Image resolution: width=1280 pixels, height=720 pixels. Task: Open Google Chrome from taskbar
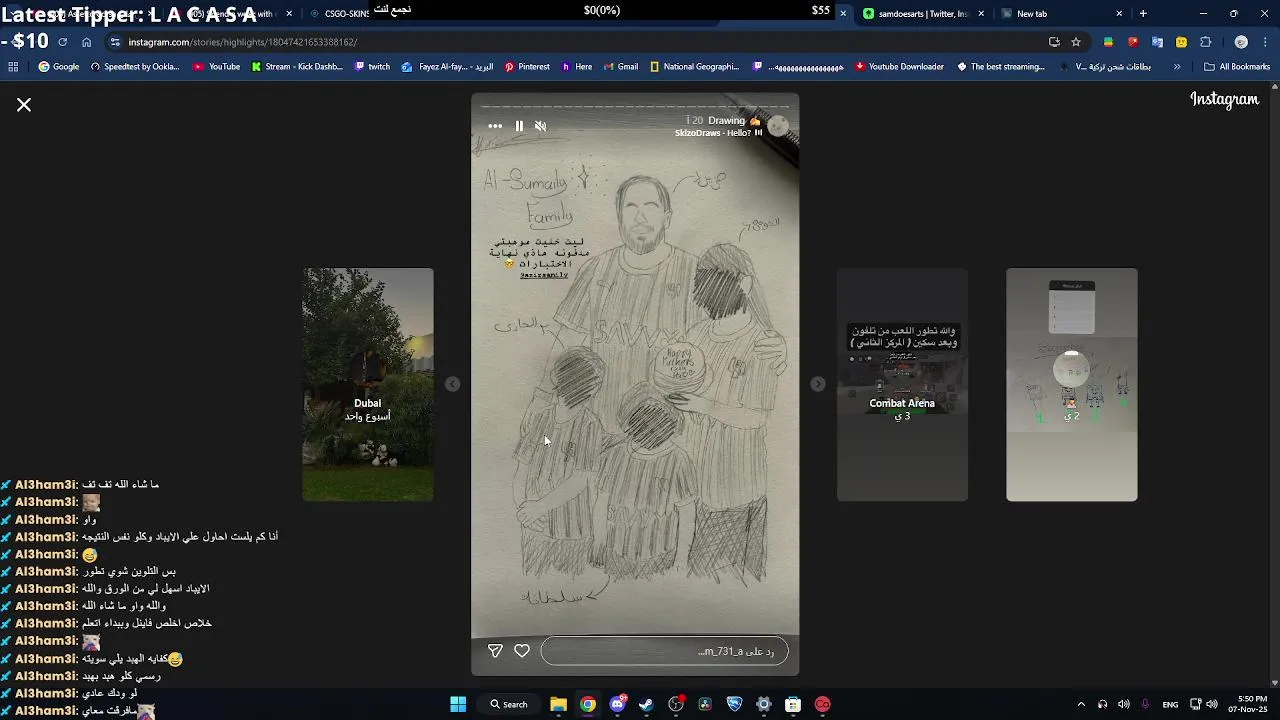pos(588,704)
